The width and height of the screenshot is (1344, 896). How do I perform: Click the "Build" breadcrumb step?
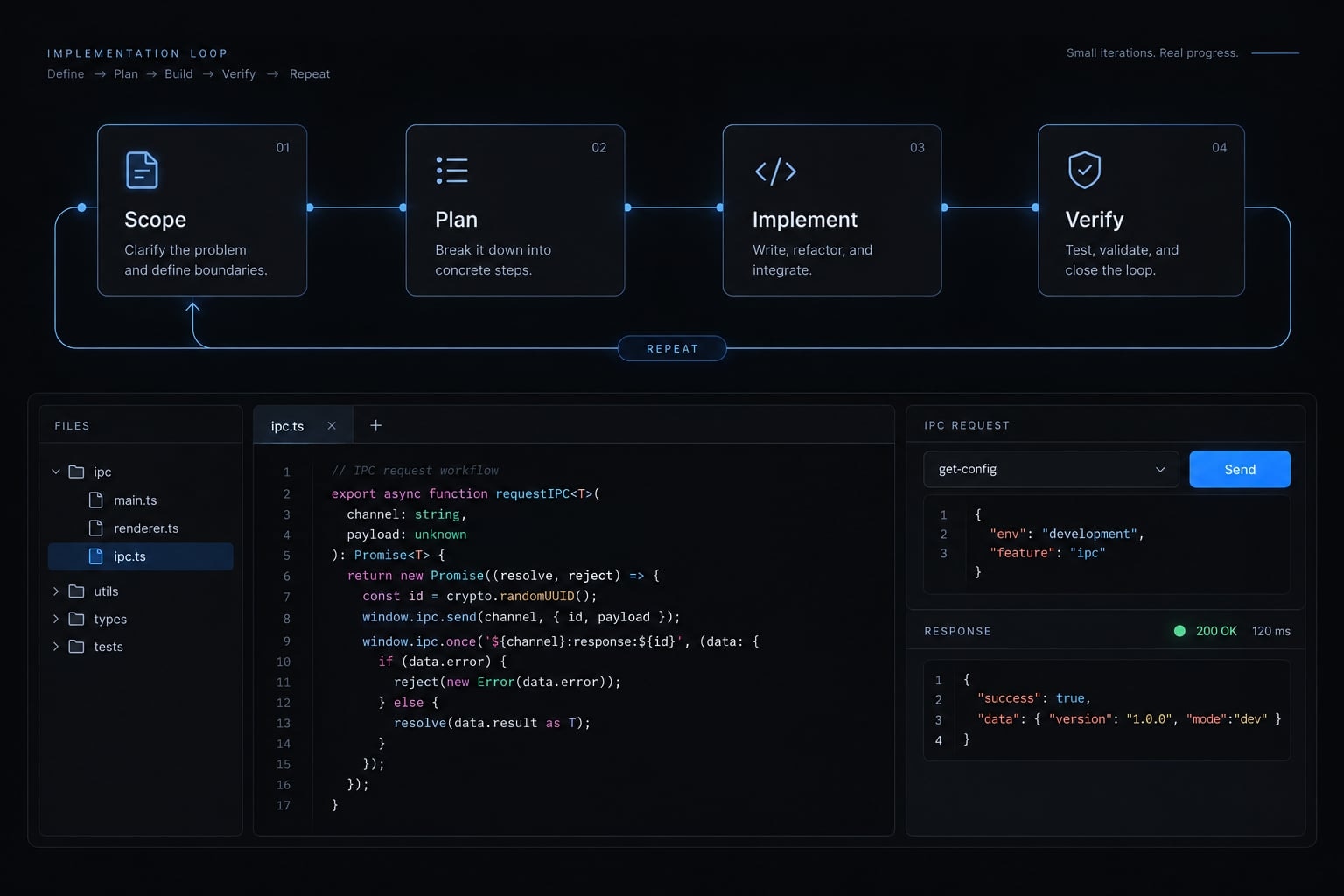coord(178,73)
